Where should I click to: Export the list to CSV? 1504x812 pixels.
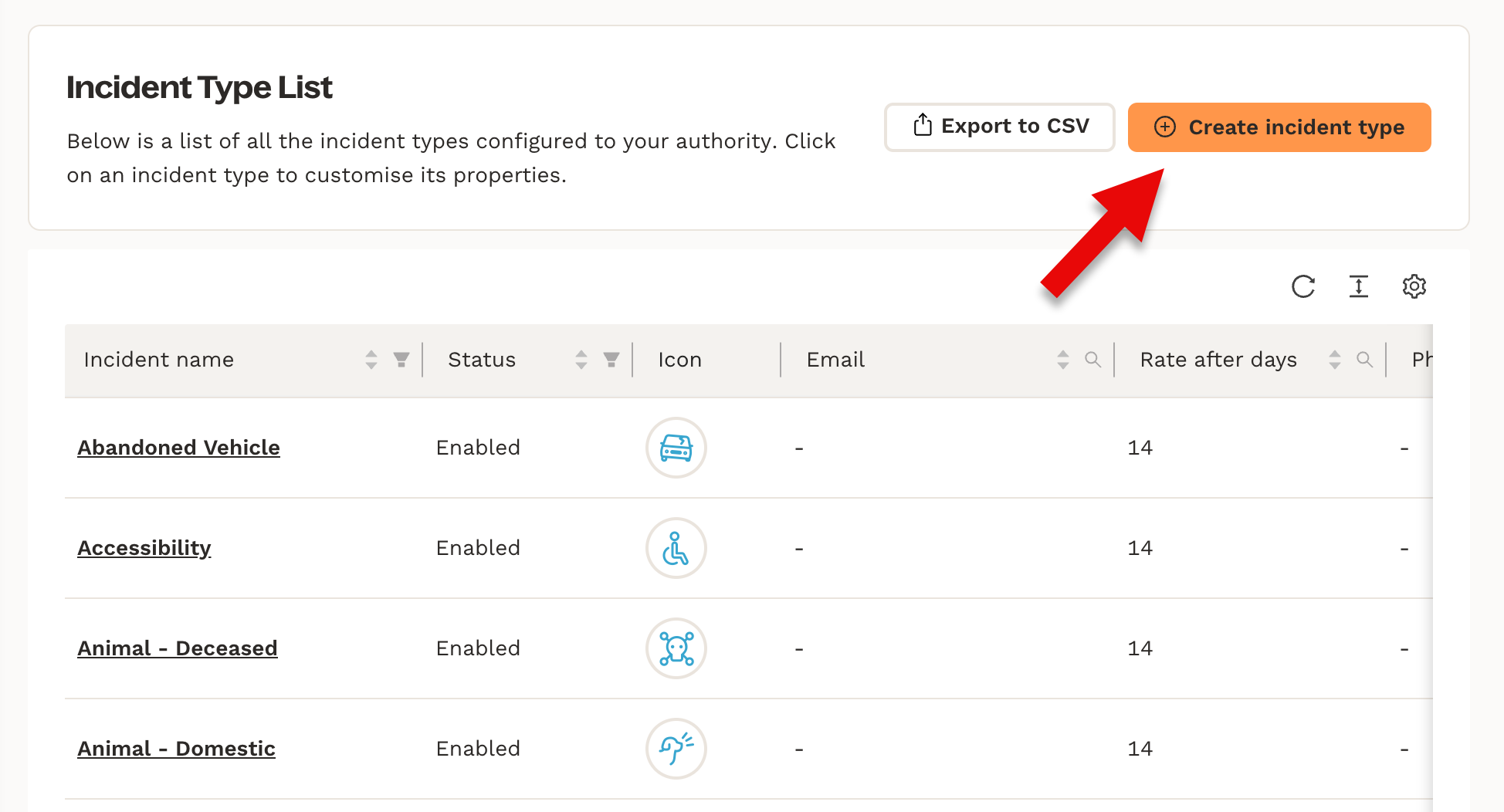click(x=999, y=127)
